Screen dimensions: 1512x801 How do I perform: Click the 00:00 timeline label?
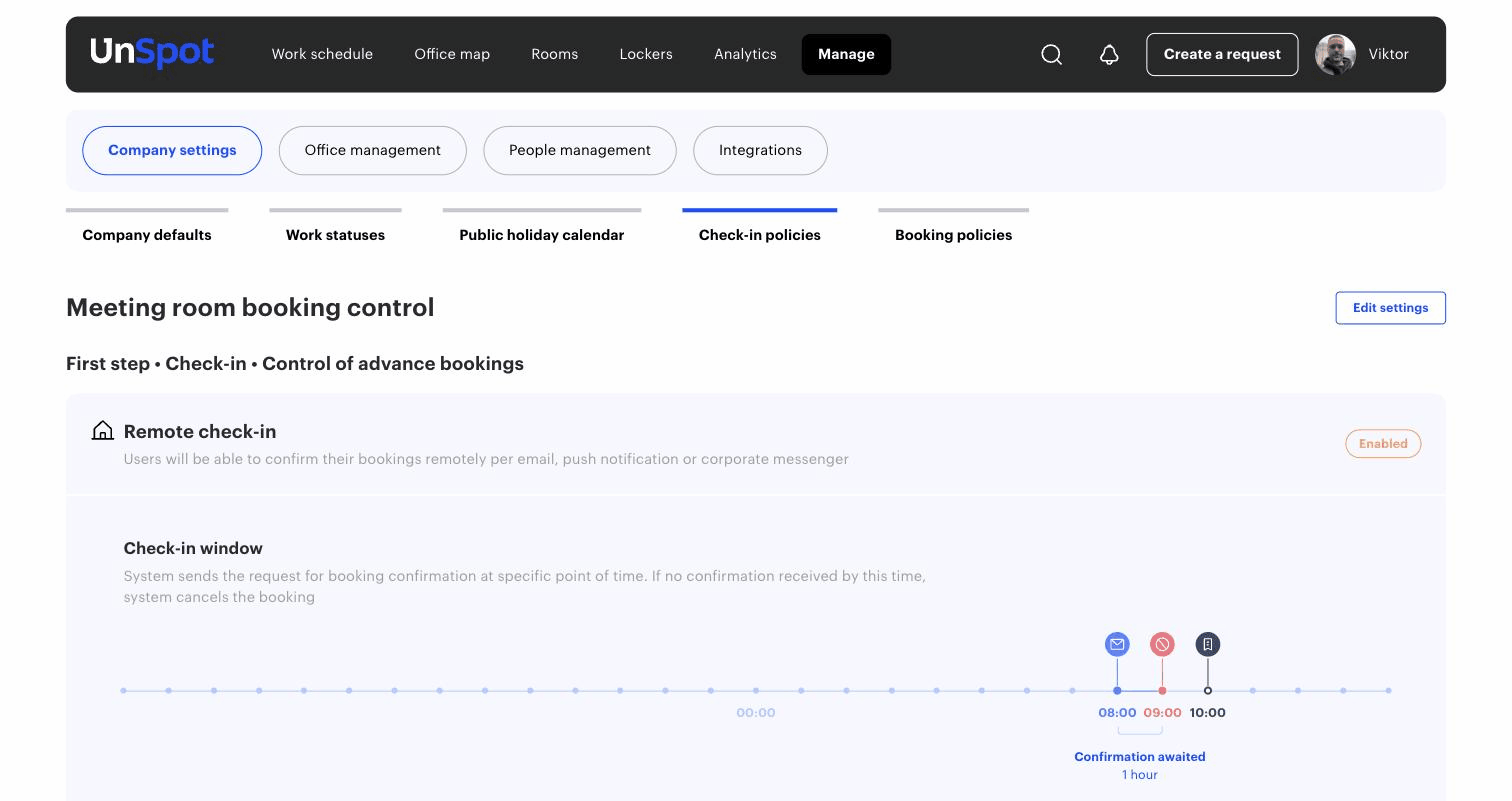point(756,713)
